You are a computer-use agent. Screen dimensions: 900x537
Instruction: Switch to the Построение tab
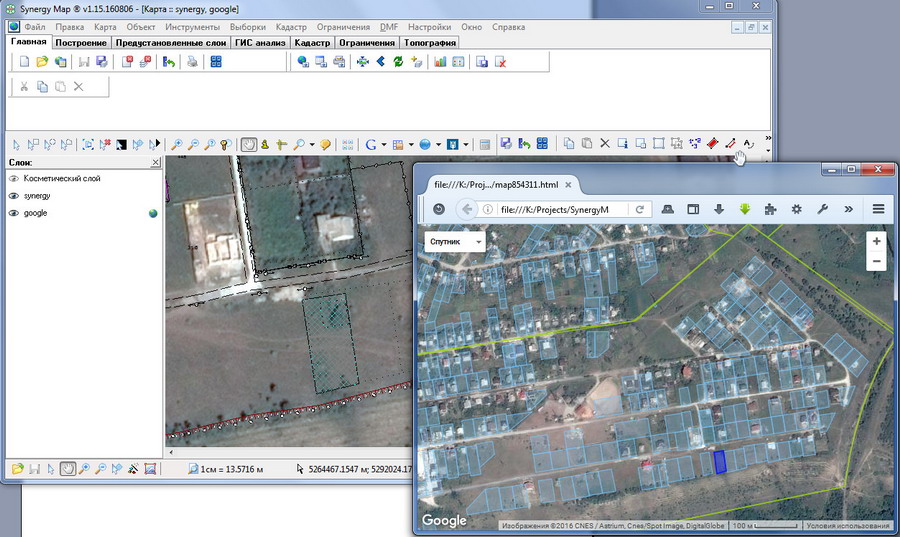(x=81, y=42)
